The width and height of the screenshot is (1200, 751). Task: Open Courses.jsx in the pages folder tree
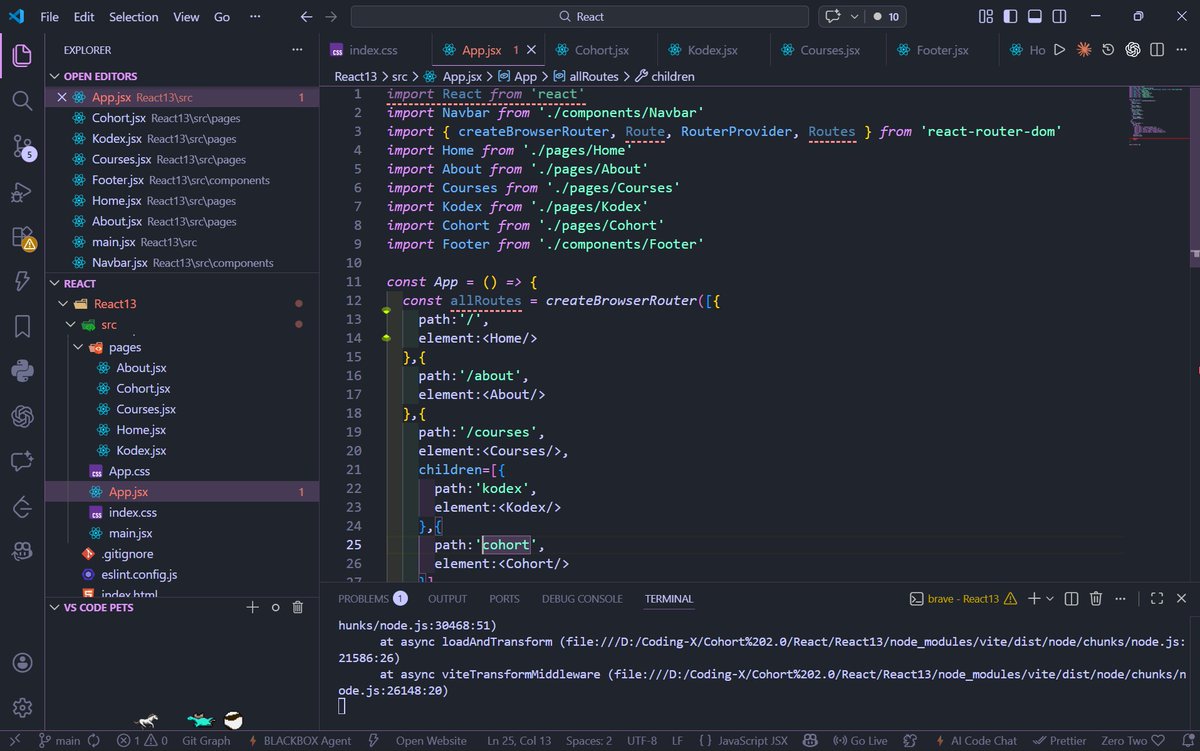(x=145, y=409)
